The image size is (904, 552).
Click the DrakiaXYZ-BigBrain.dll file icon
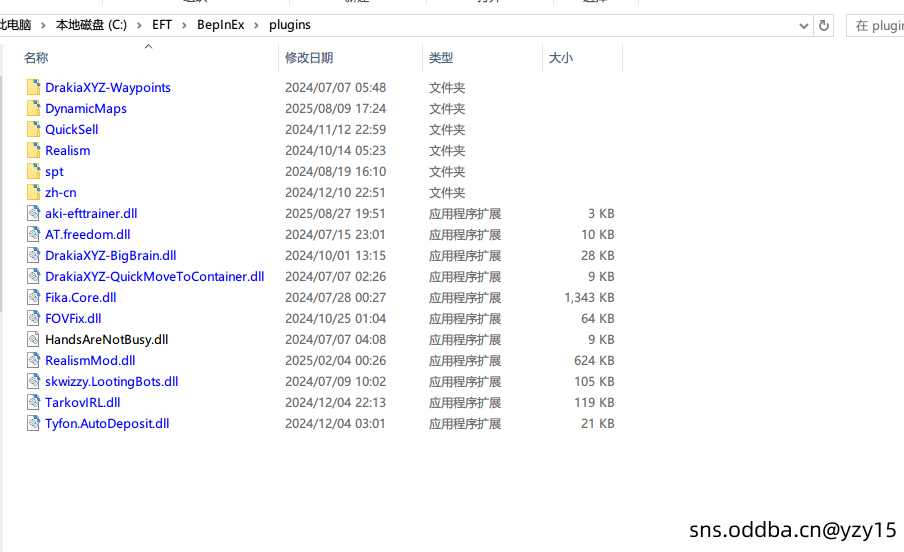coord(33,256)
